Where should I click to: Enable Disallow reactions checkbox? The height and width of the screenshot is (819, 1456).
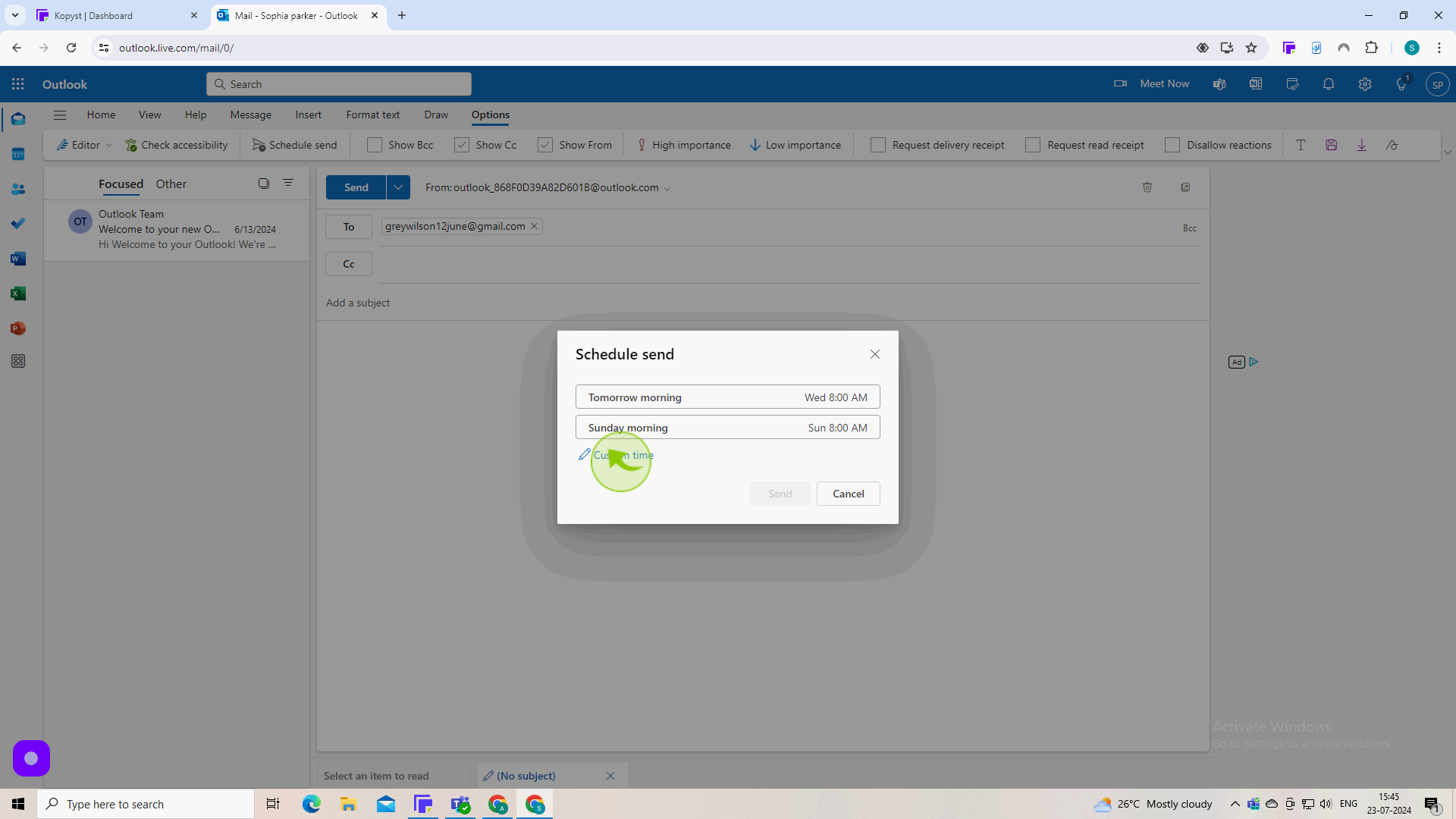[1172, 145]
